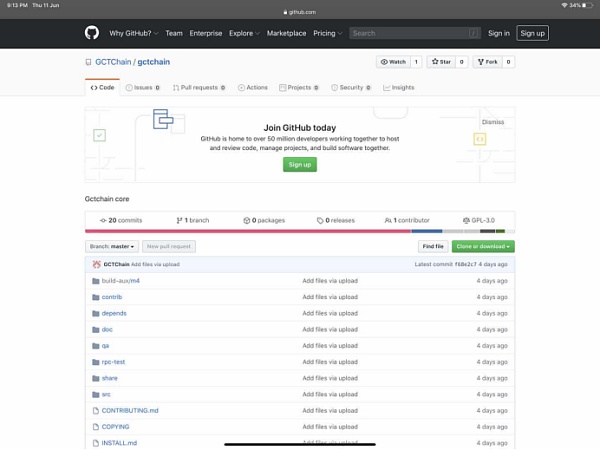The height and width of the screenshot is (450, 600).
Task: Click the language color bar
Action: point(300,231)
